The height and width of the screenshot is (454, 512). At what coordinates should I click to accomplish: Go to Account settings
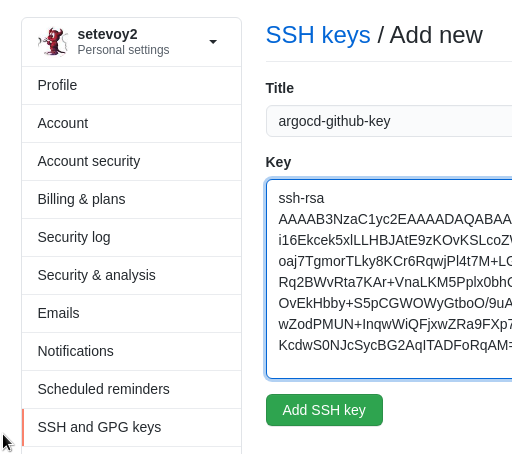(132, 123)
